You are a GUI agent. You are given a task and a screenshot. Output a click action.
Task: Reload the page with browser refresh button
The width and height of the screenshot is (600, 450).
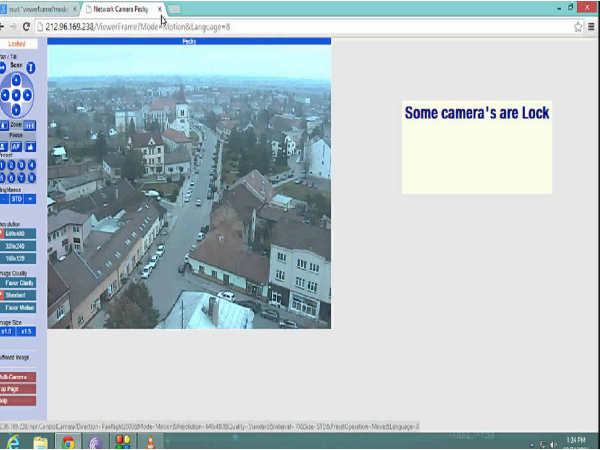click(x=27, y=27)
